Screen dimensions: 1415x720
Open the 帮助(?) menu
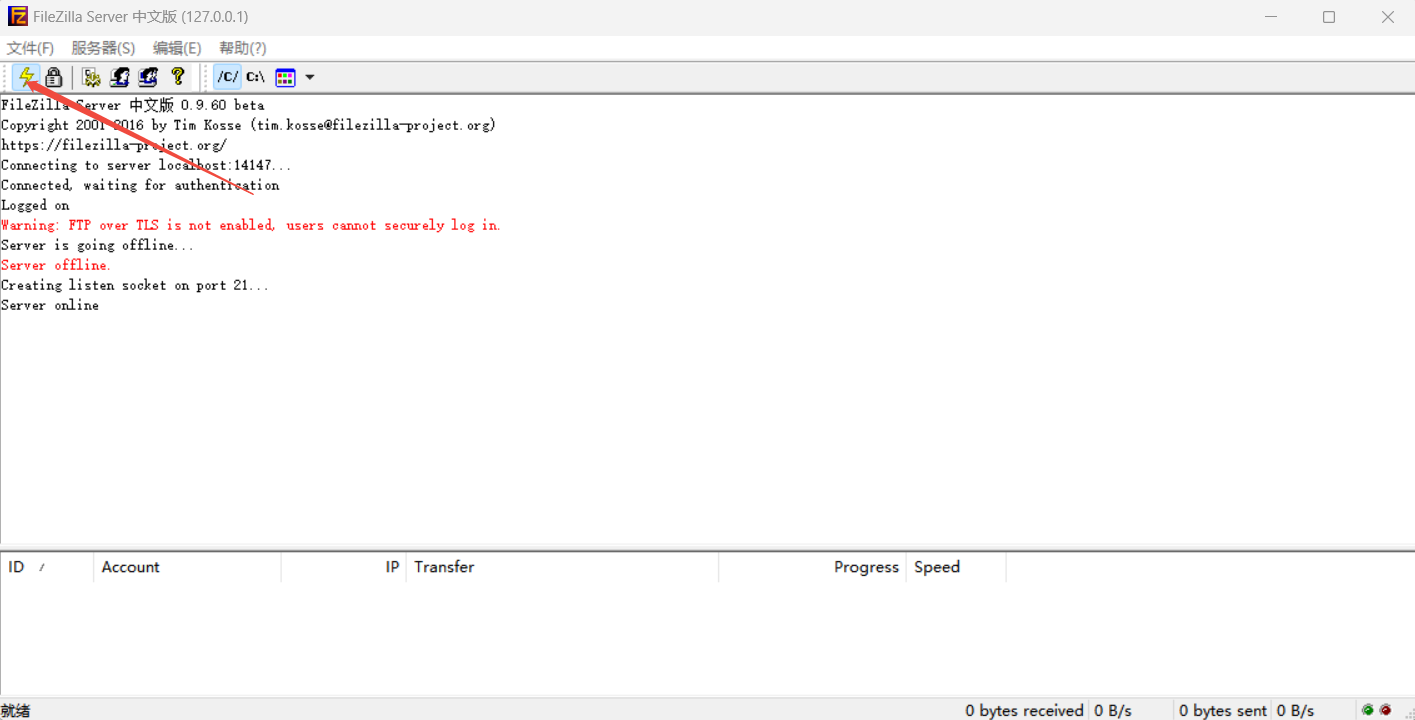click(x=243, y=48)
